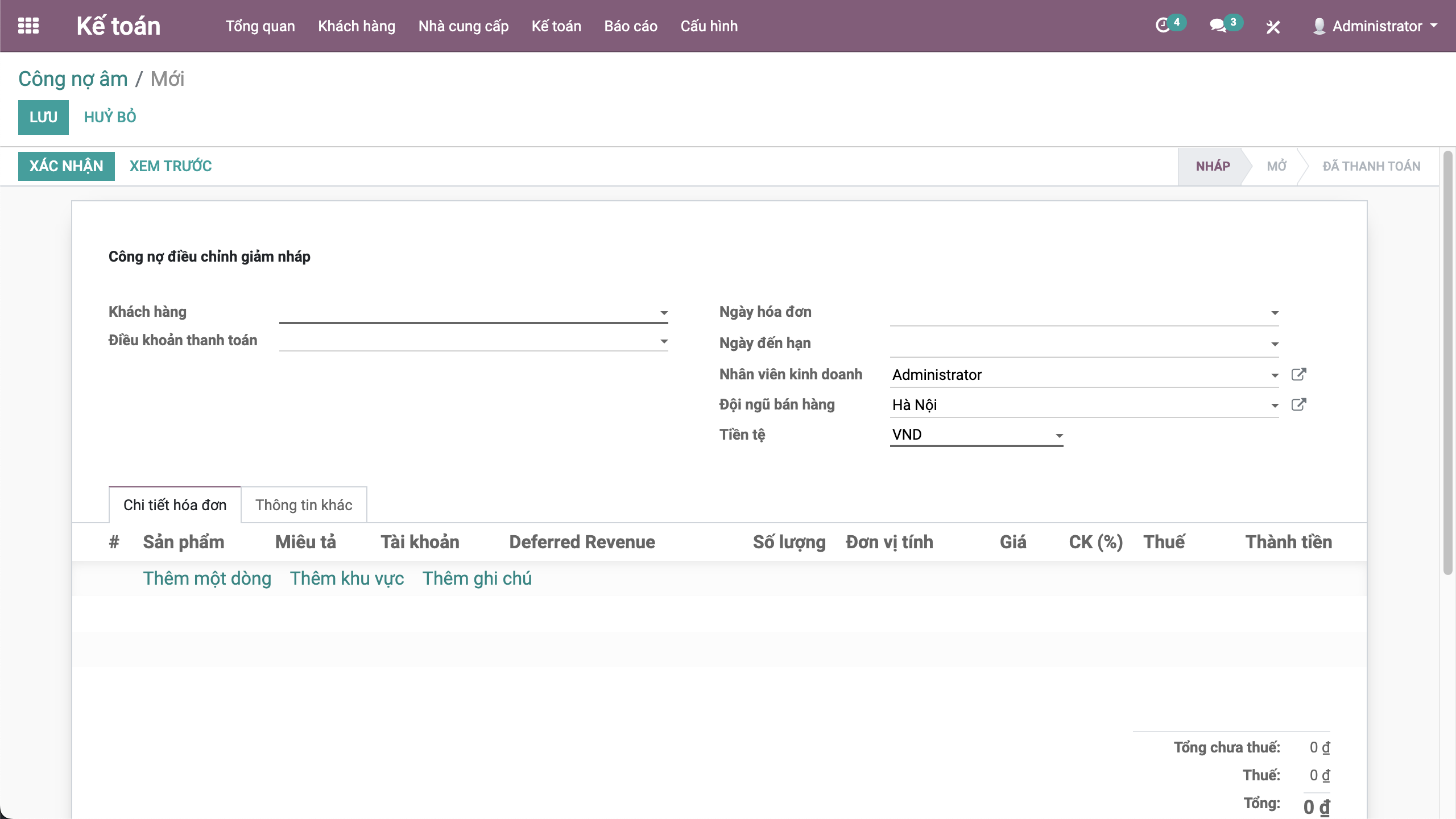Screen dimensions: 1456x819
Task: Click the debug tools icon
Action: 1273,27
